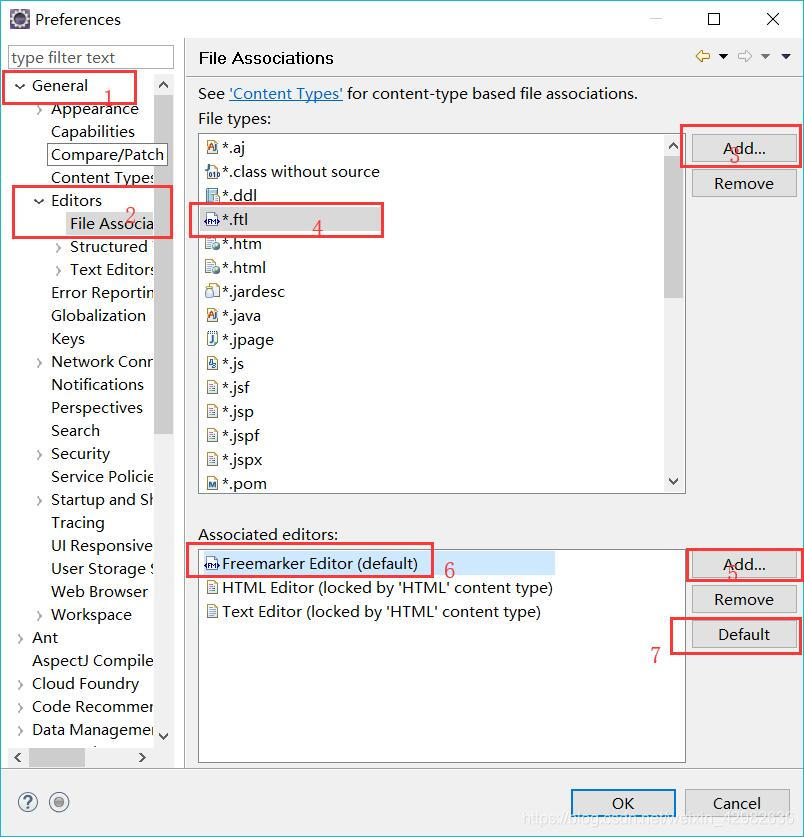The height and width of the screenshot is (837, 804).
Task: Click tree vertical scrollbar down arrow
Action: [x=164, y=737]
